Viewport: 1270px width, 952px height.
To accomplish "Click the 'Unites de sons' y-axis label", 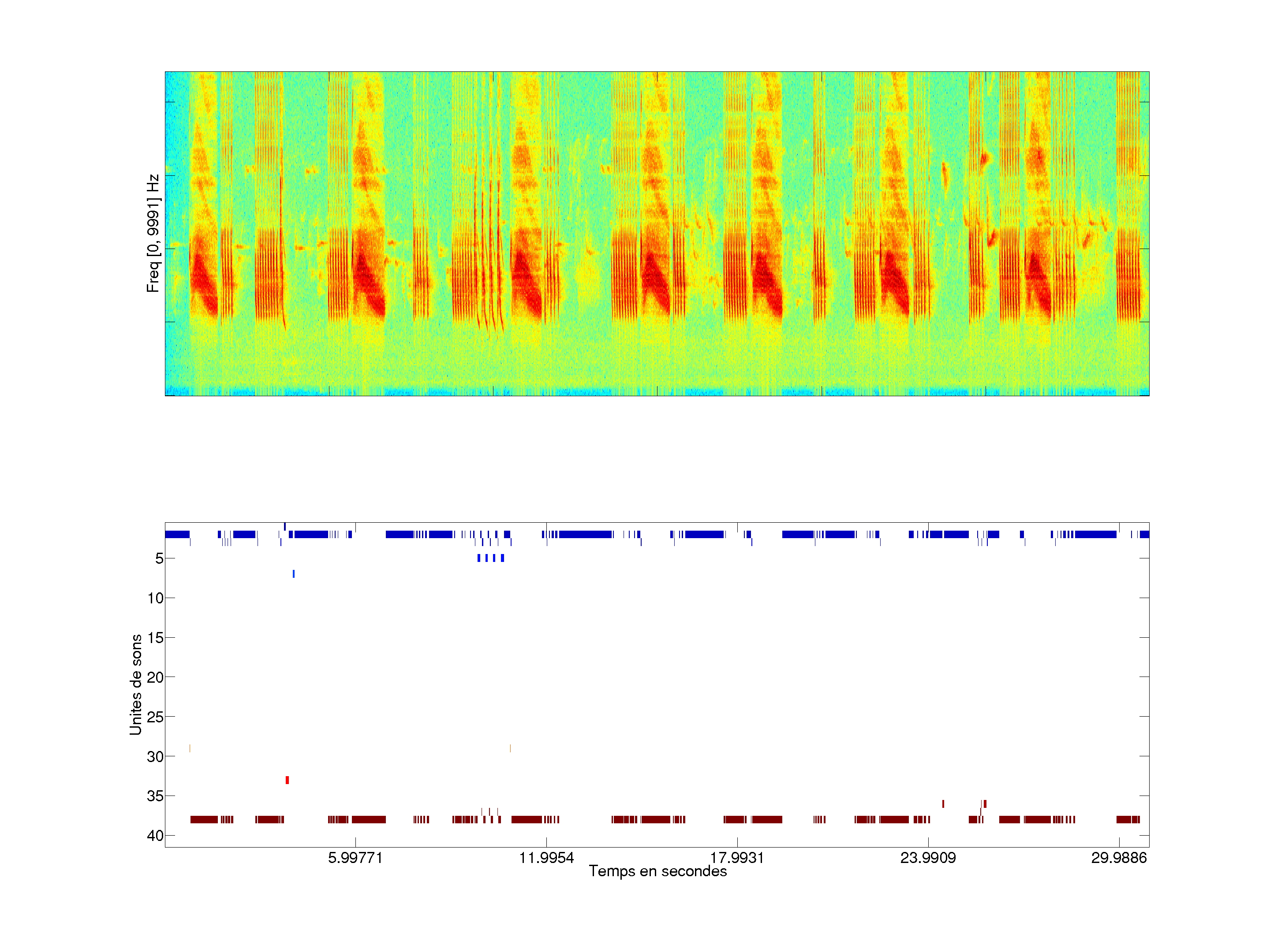I will pyautogui.click(x=136, y=684).
